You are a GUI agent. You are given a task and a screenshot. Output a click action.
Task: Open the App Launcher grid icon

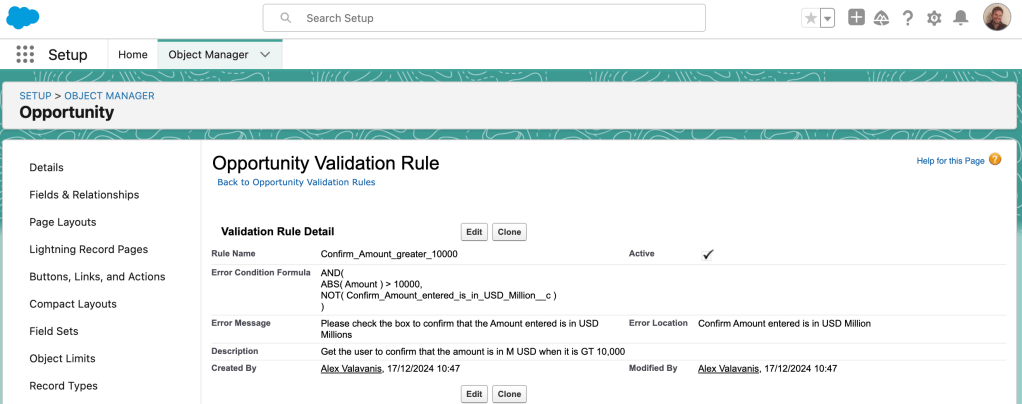tap(25, 55)
